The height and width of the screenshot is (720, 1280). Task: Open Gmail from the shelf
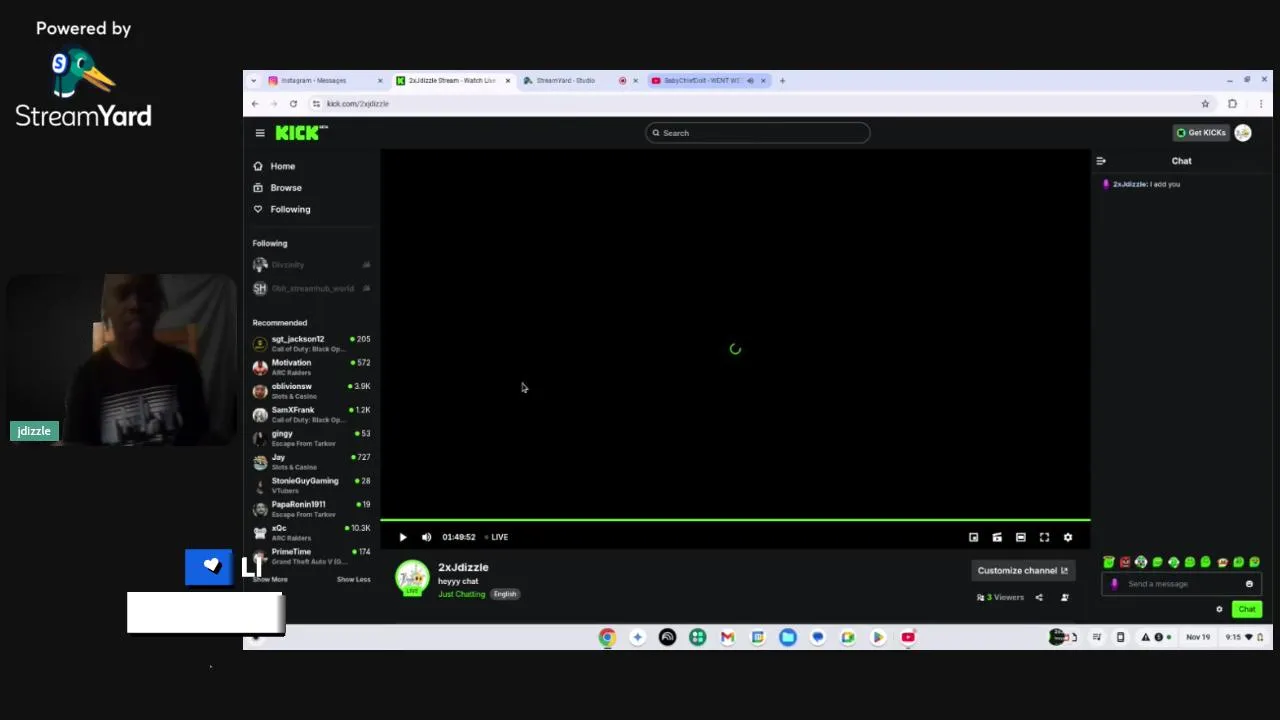coord(728,637)
